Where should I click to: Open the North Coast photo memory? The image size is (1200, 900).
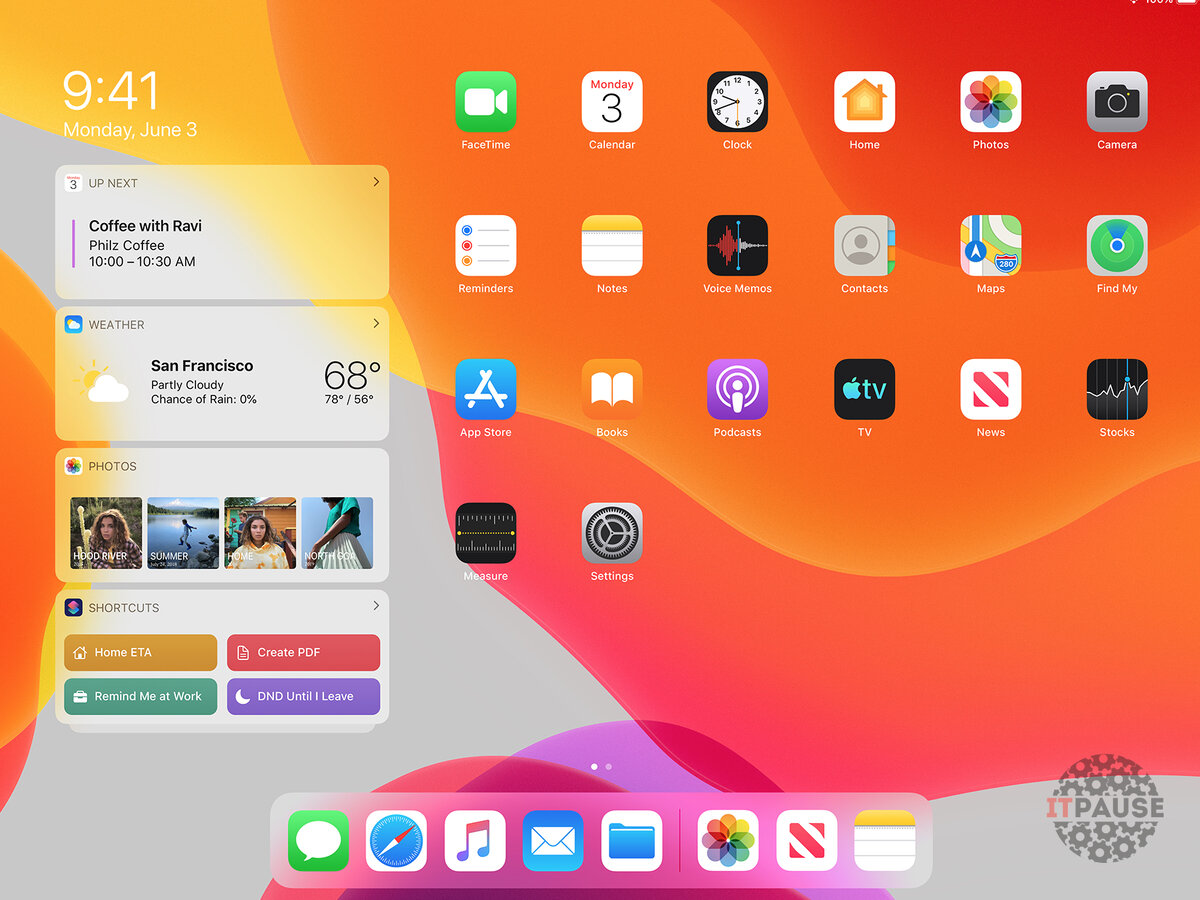(337, 533)
